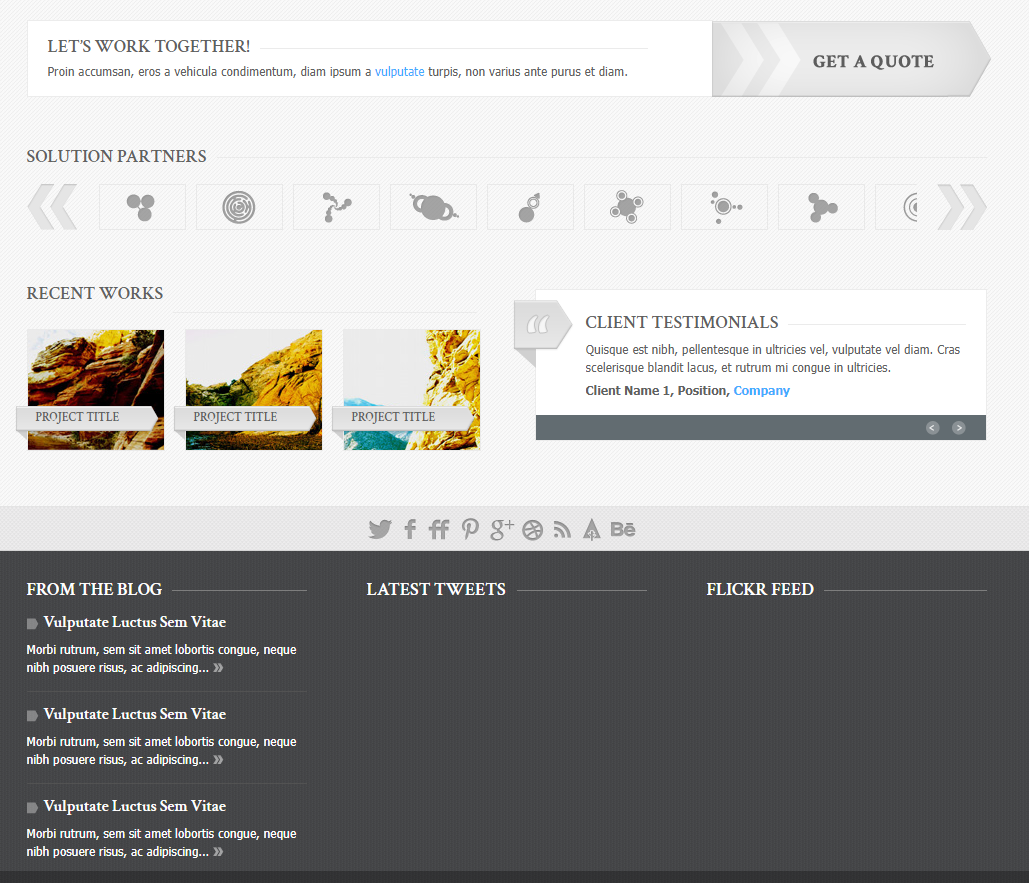Open first project thumbnail with red rocks
Image resolution: width=1029 pixels, height=883 pixels.
point(96,390)
